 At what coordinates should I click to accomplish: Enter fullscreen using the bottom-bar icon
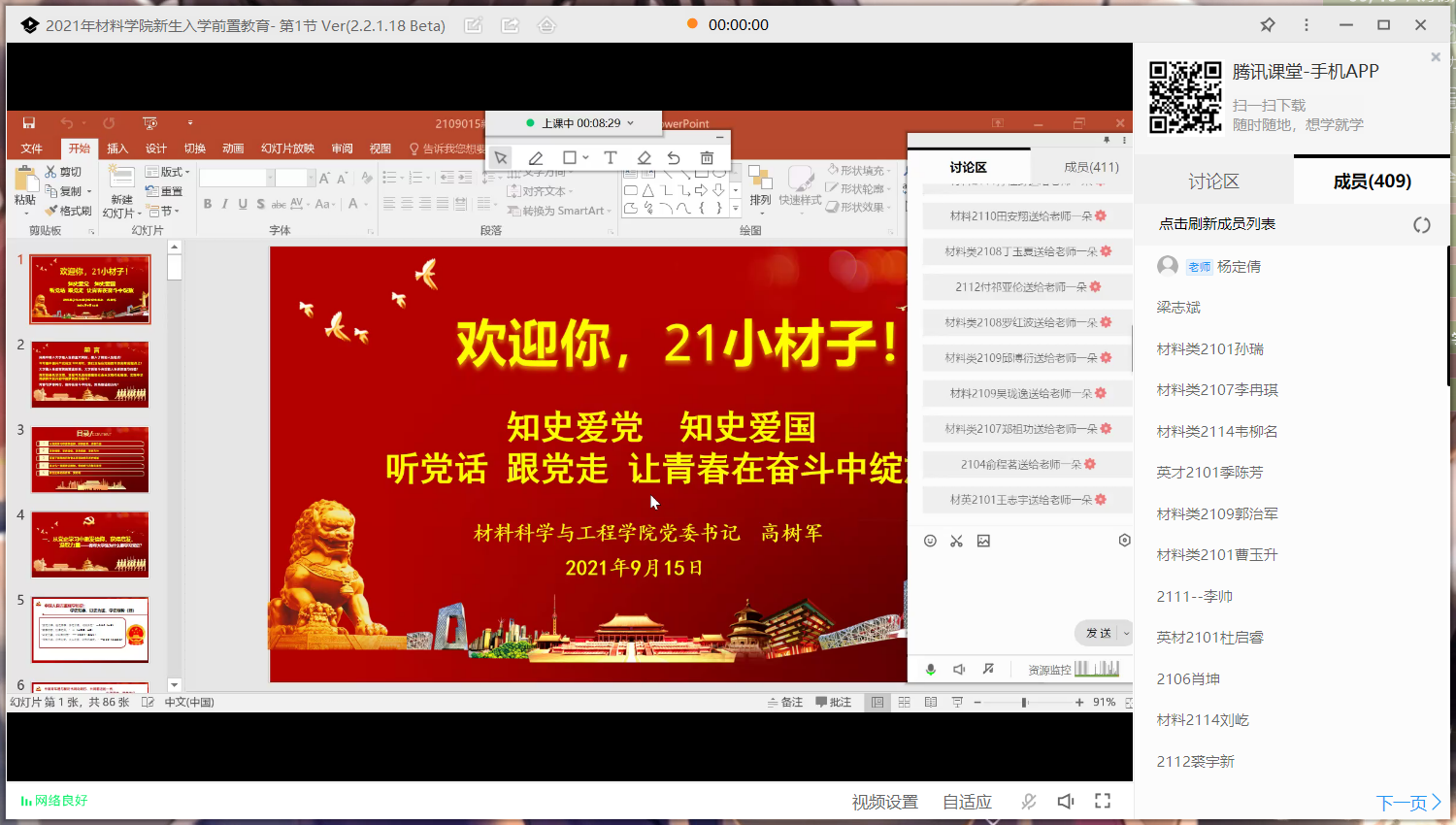1103,801
